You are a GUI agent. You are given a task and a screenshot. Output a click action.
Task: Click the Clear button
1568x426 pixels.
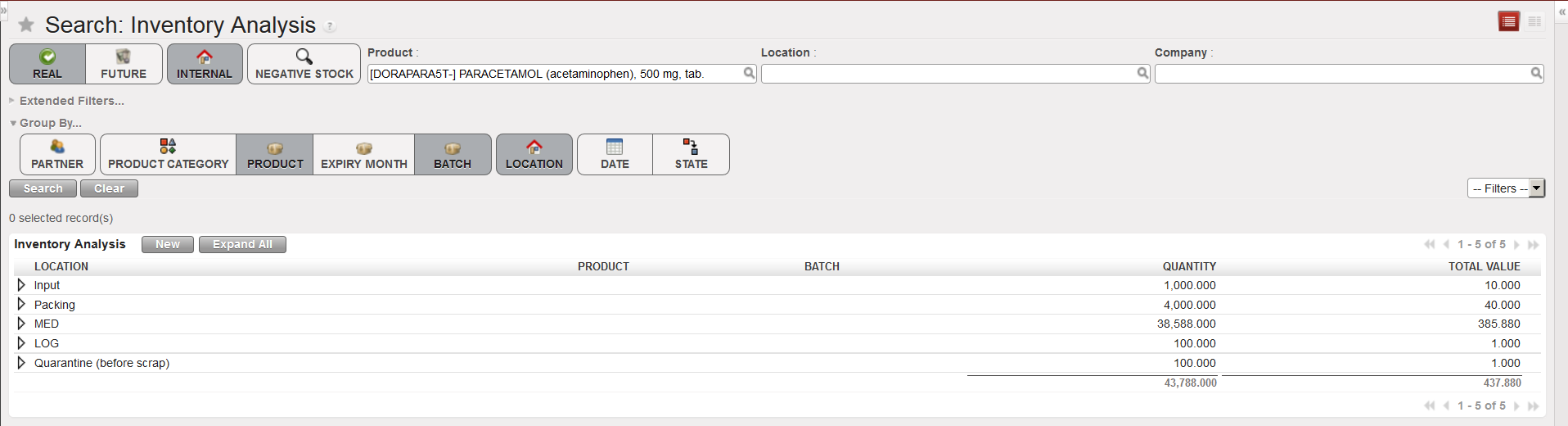tap(109, 188)
